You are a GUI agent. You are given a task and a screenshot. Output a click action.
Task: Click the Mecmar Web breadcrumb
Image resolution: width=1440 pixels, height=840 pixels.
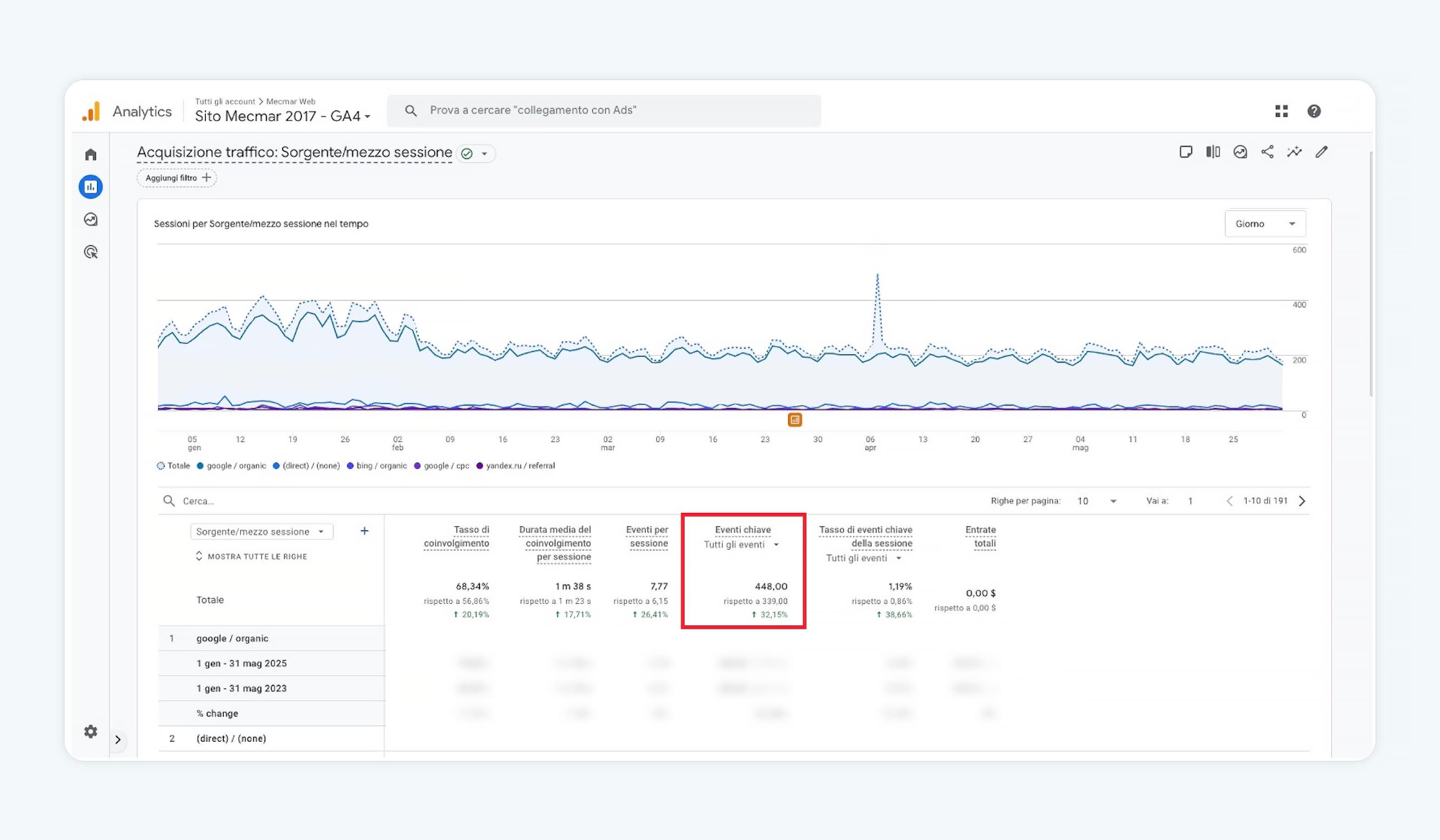(x=291, y=101)
